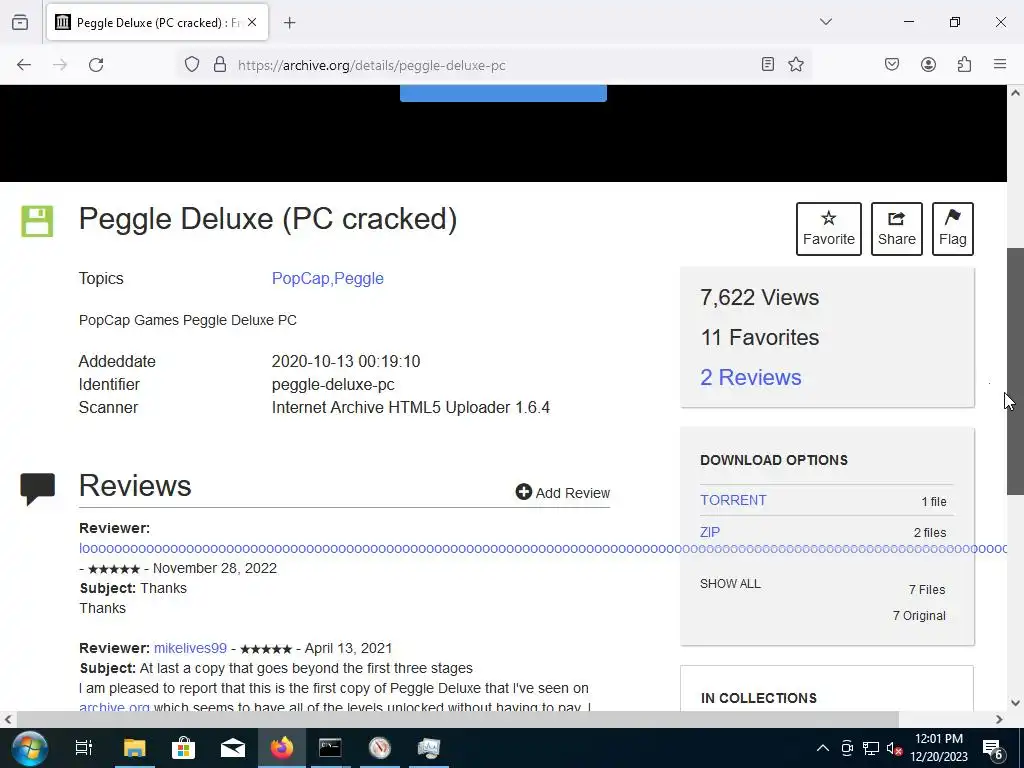Click the muted volume tray icon

pyautogui.click(x=894, y=748)
